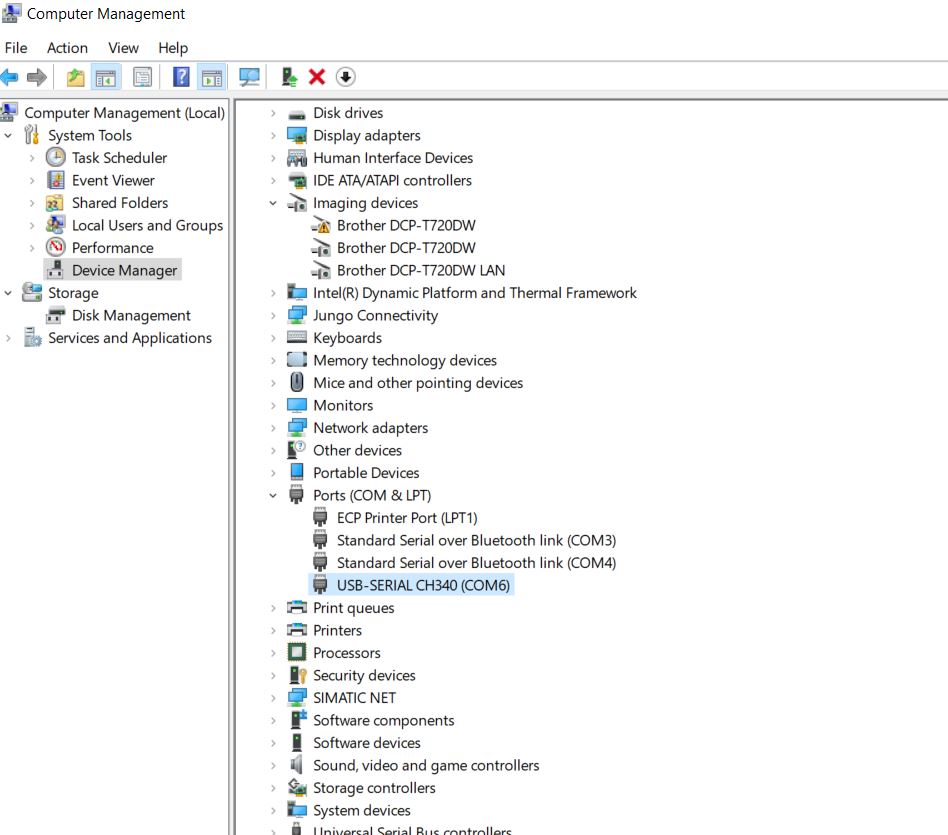
Task: Select USB-SERIAL CH340 (COM6) device
Action: click(424, 585)
